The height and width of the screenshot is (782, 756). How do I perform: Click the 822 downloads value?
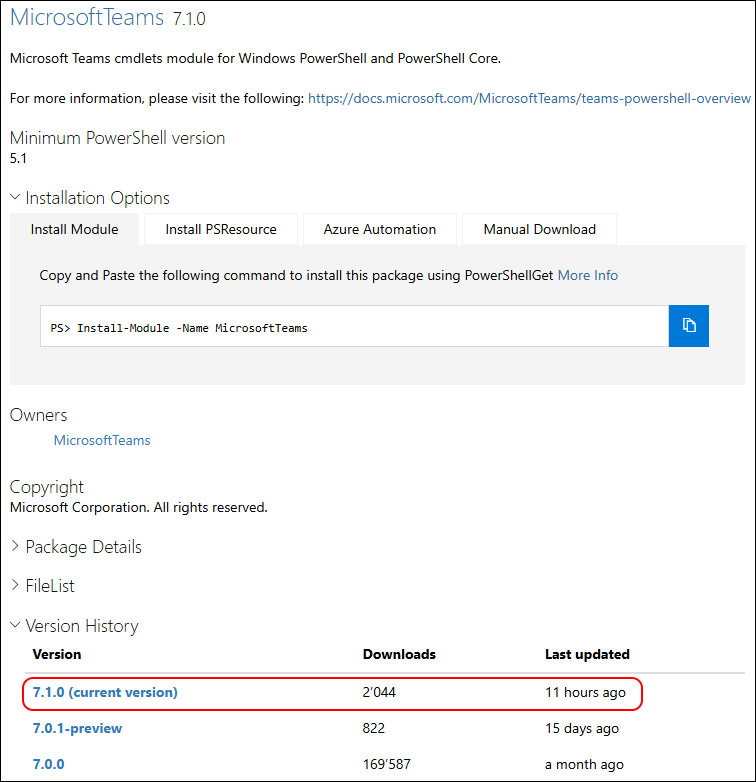[374, 728]
